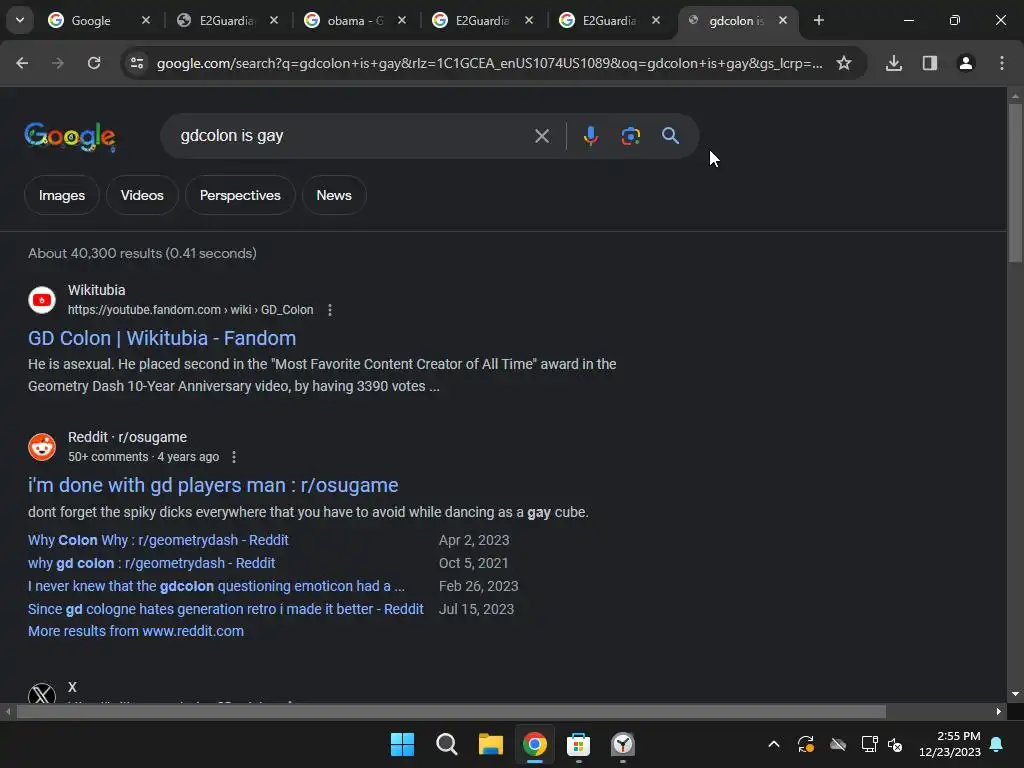The height and width of the screenshot is (768, 1024).
Task: Open the taskbar clock and date
Action: 950,744
